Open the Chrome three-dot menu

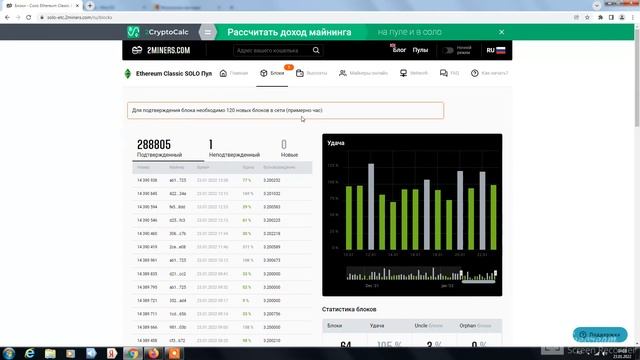coord(633,18)
